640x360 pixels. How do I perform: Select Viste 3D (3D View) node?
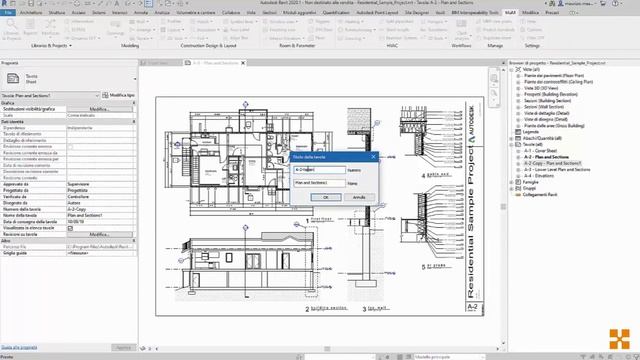pyautogui.click(x=541, y=88)
